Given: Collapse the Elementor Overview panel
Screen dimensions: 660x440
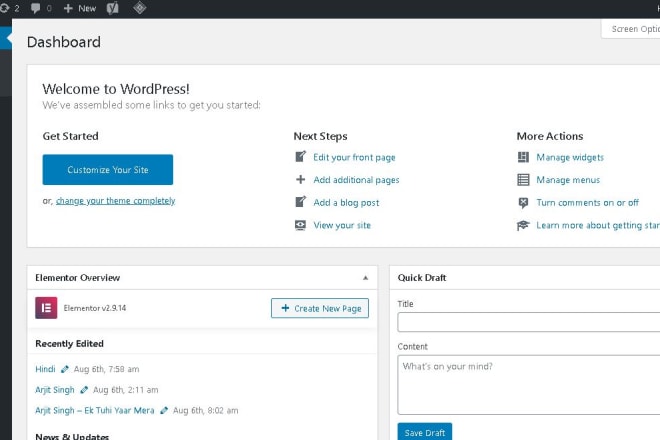Looking at the screenshot, I should [x=365, y=277].
